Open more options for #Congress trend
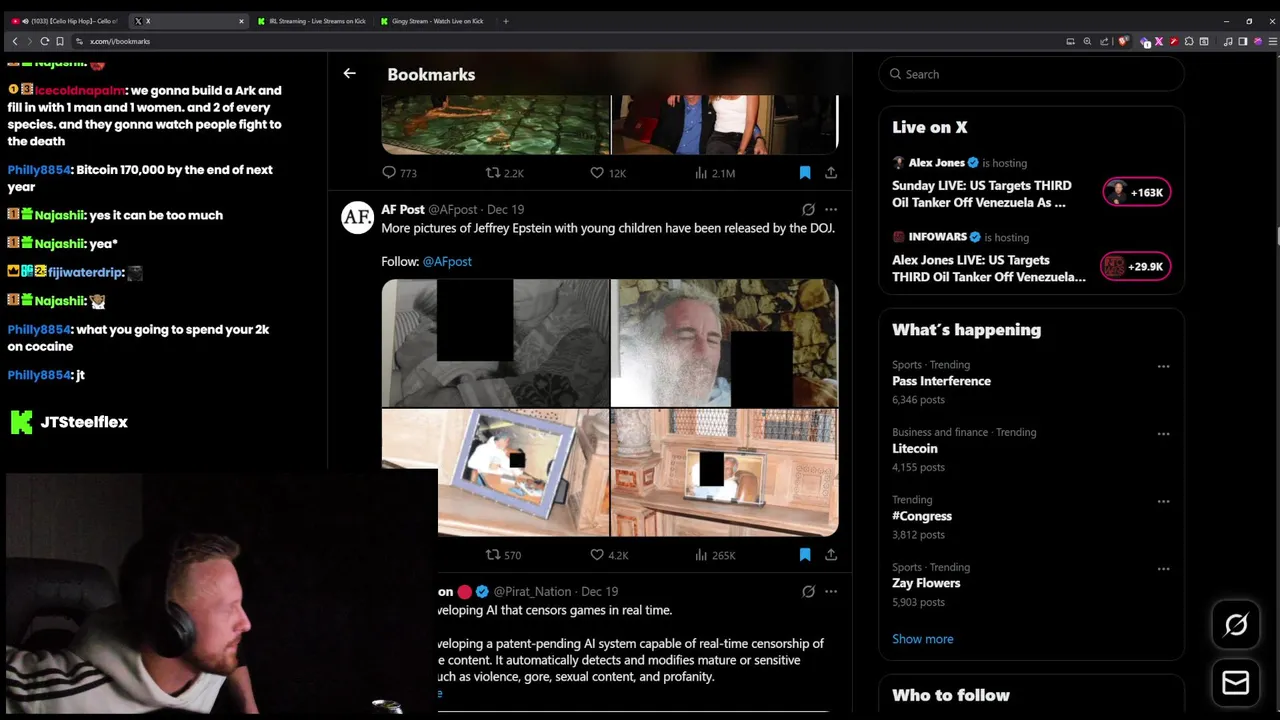The image size is (1280, 720). click(1163, 501)
